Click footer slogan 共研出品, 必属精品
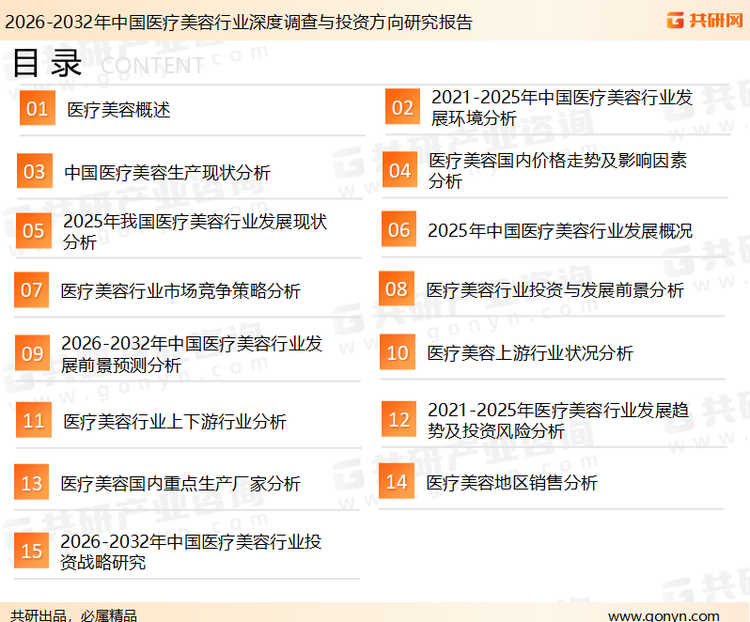 point(74,615)
